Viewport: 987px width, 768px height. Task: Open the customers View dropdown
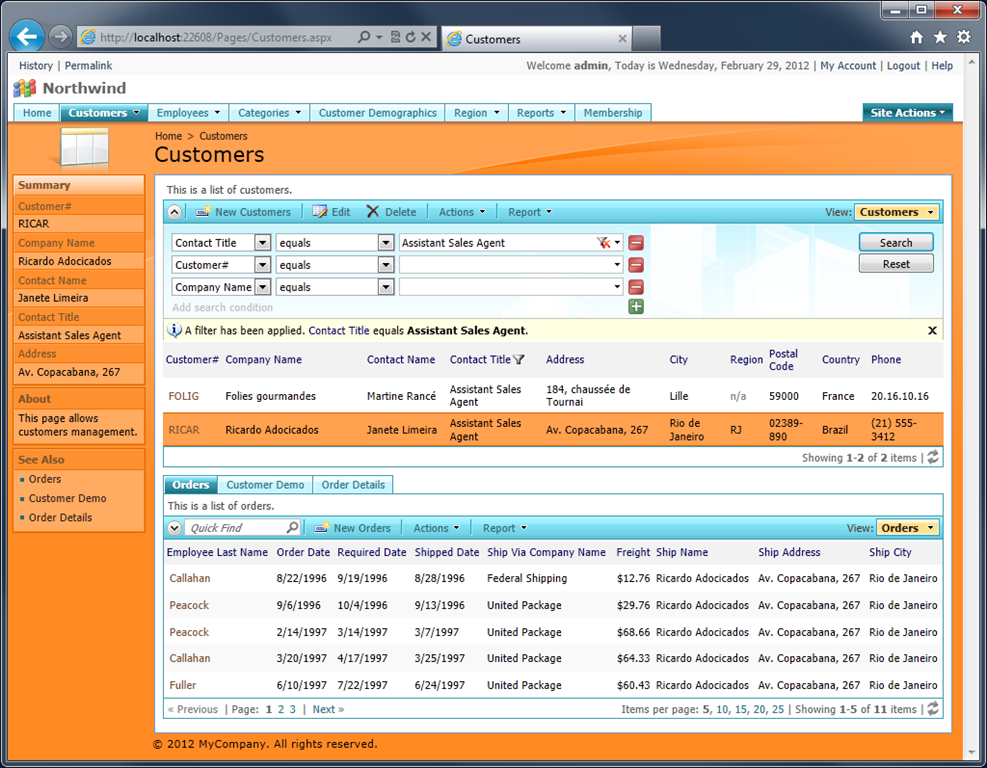(x=896, y=212)
